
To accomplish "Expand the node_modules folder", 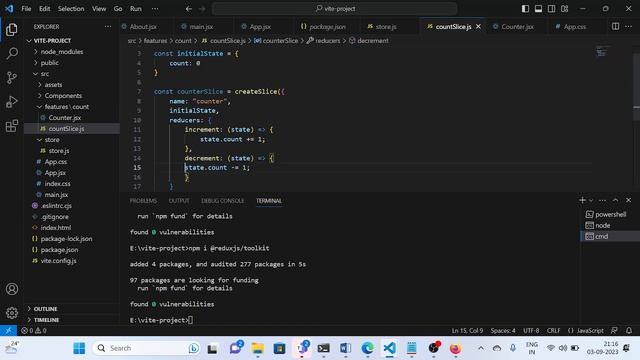I will pos(62,52).
